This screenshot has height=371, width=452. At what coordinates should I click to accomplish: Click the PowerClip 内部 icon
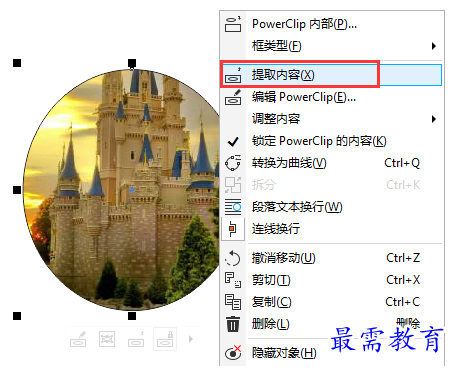point(233,24)
